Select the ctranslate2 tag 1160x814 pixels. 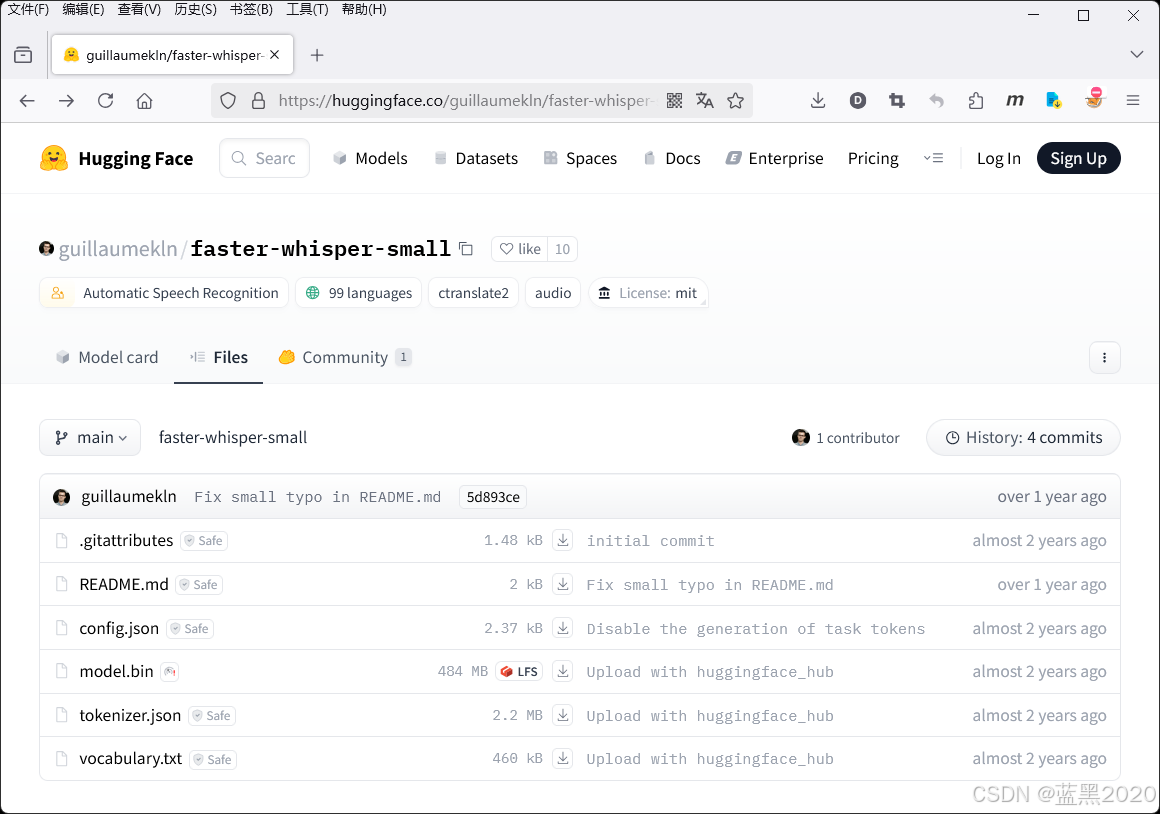pyautogui.click(x=473, y=293)
